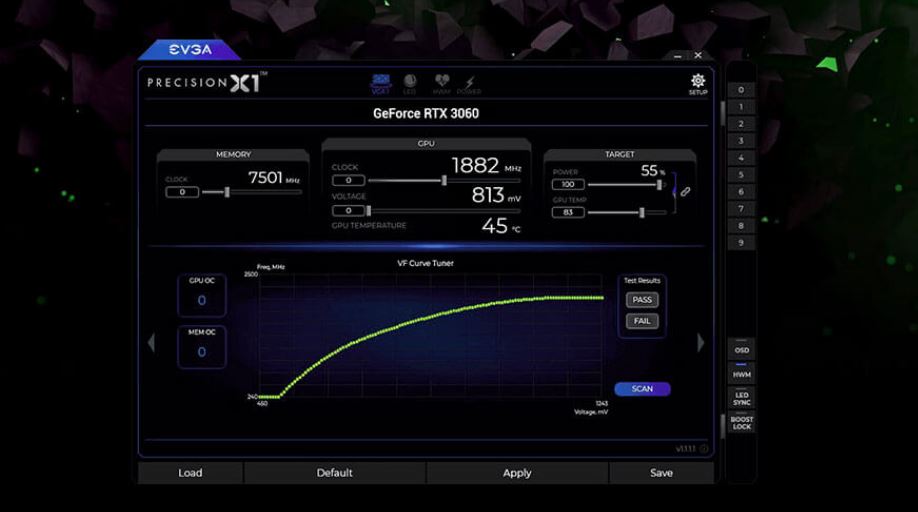Viewport: 918px width, 512px height.
Task: Select profile slot 7
Action: coord(741,209)
